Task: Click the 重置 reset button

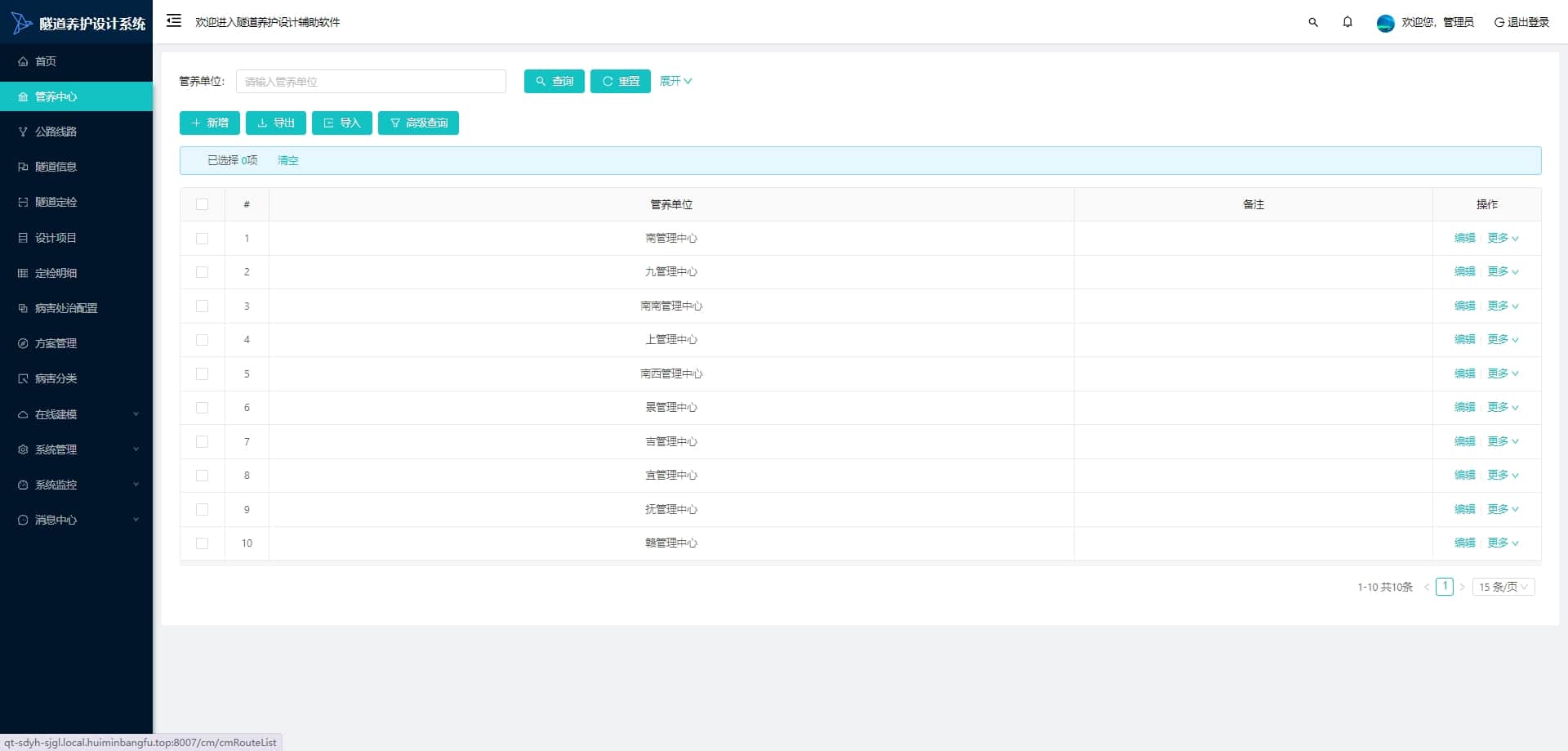Action: 621,81
